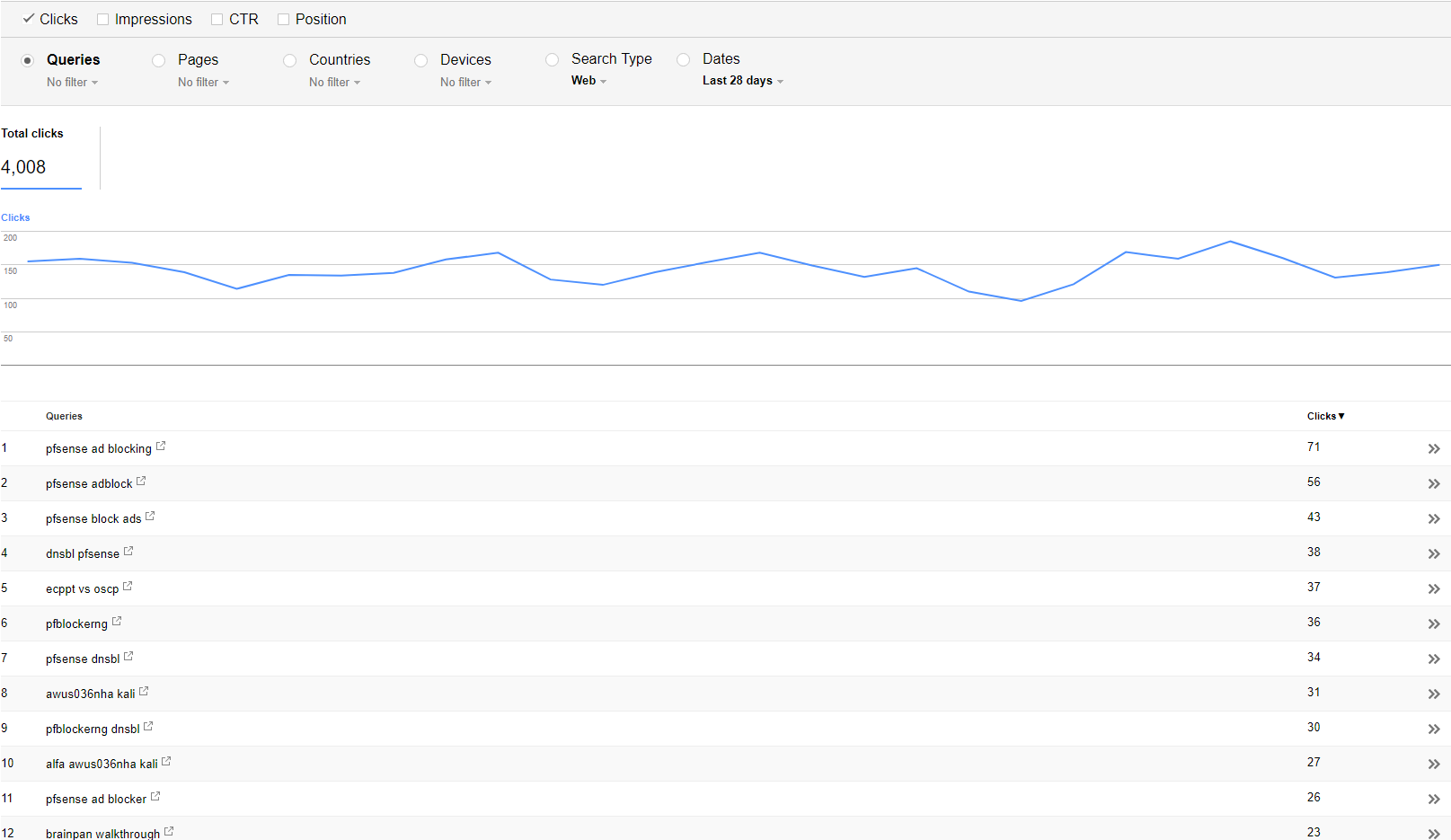Screen dimensions: 1451x840
Task: Click double-chevron arrow on 'dnsbl pfsense' row
Action: click(1433, 554)
